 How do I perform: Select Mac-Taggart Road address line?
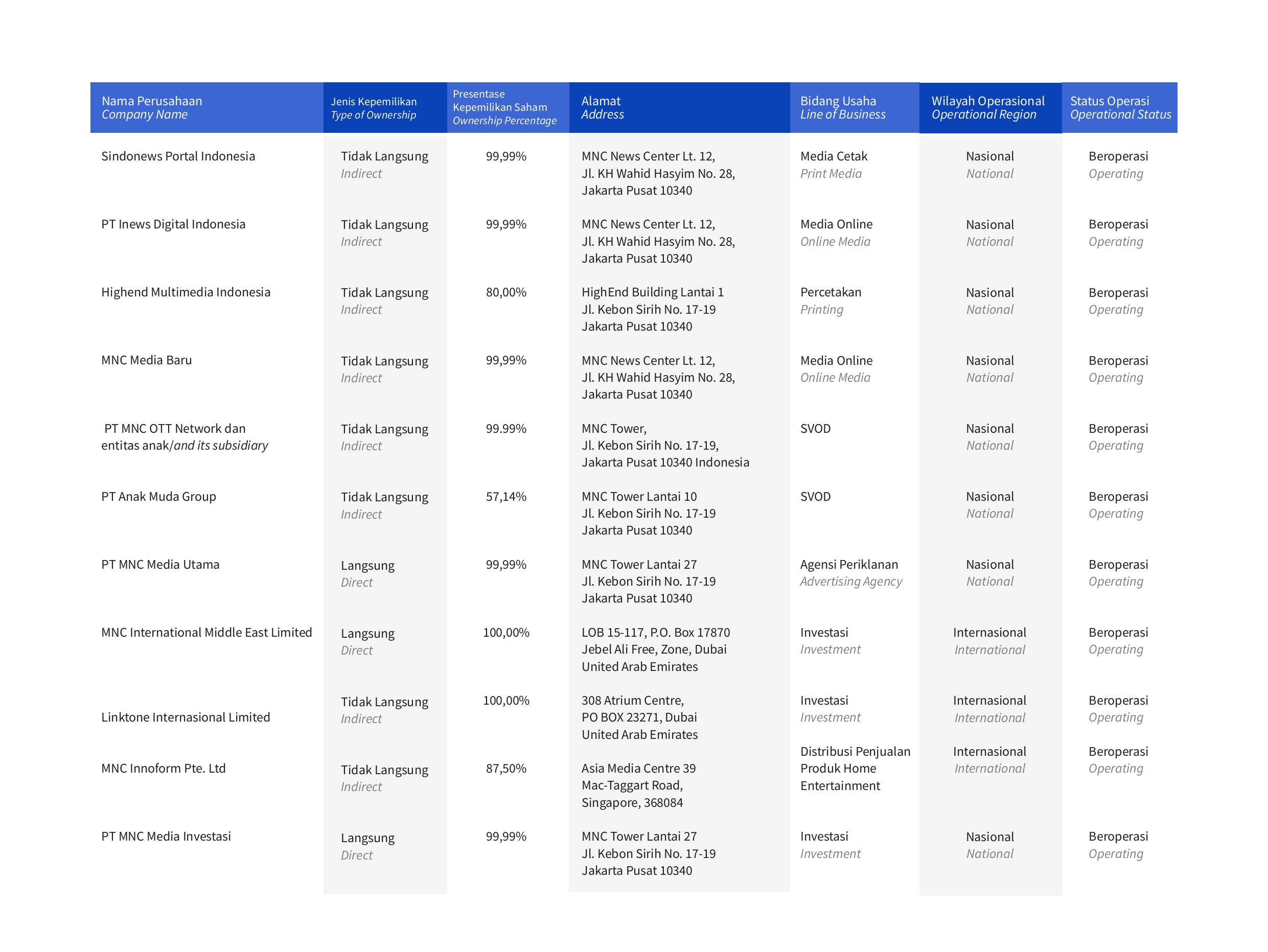(632, 786)
